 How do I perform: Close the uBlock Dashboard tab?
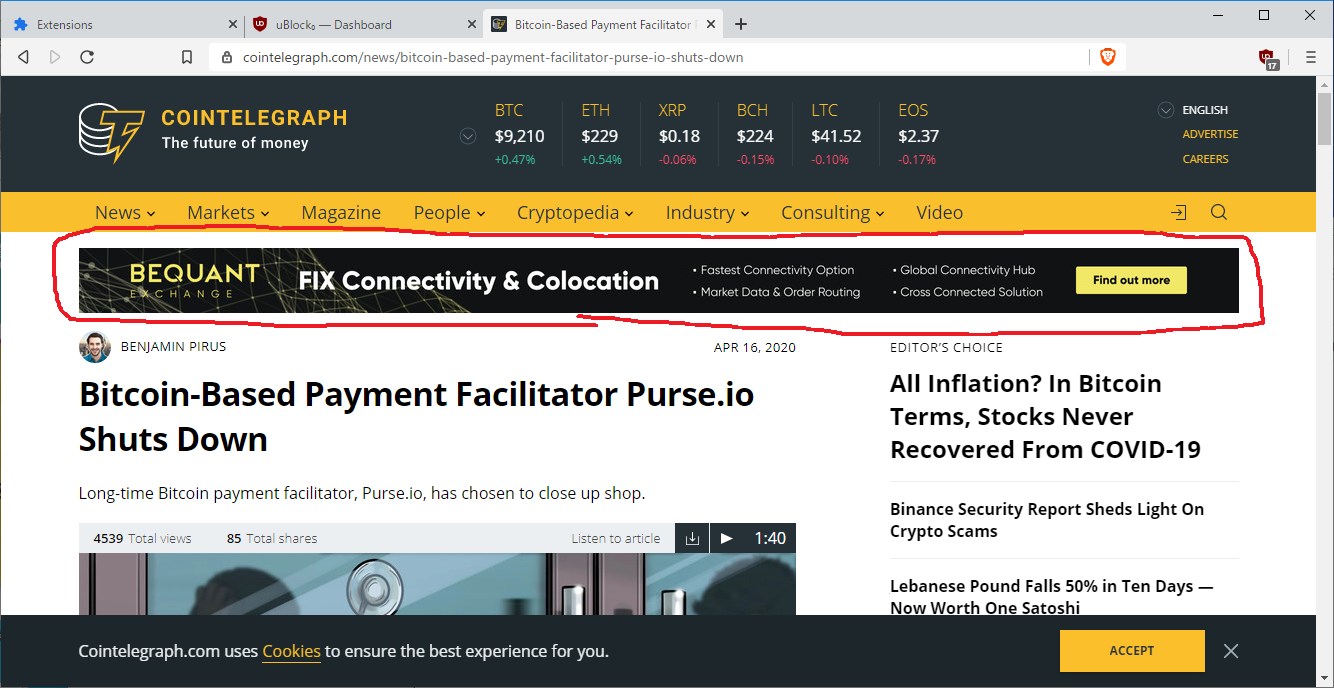pos(472,24)
